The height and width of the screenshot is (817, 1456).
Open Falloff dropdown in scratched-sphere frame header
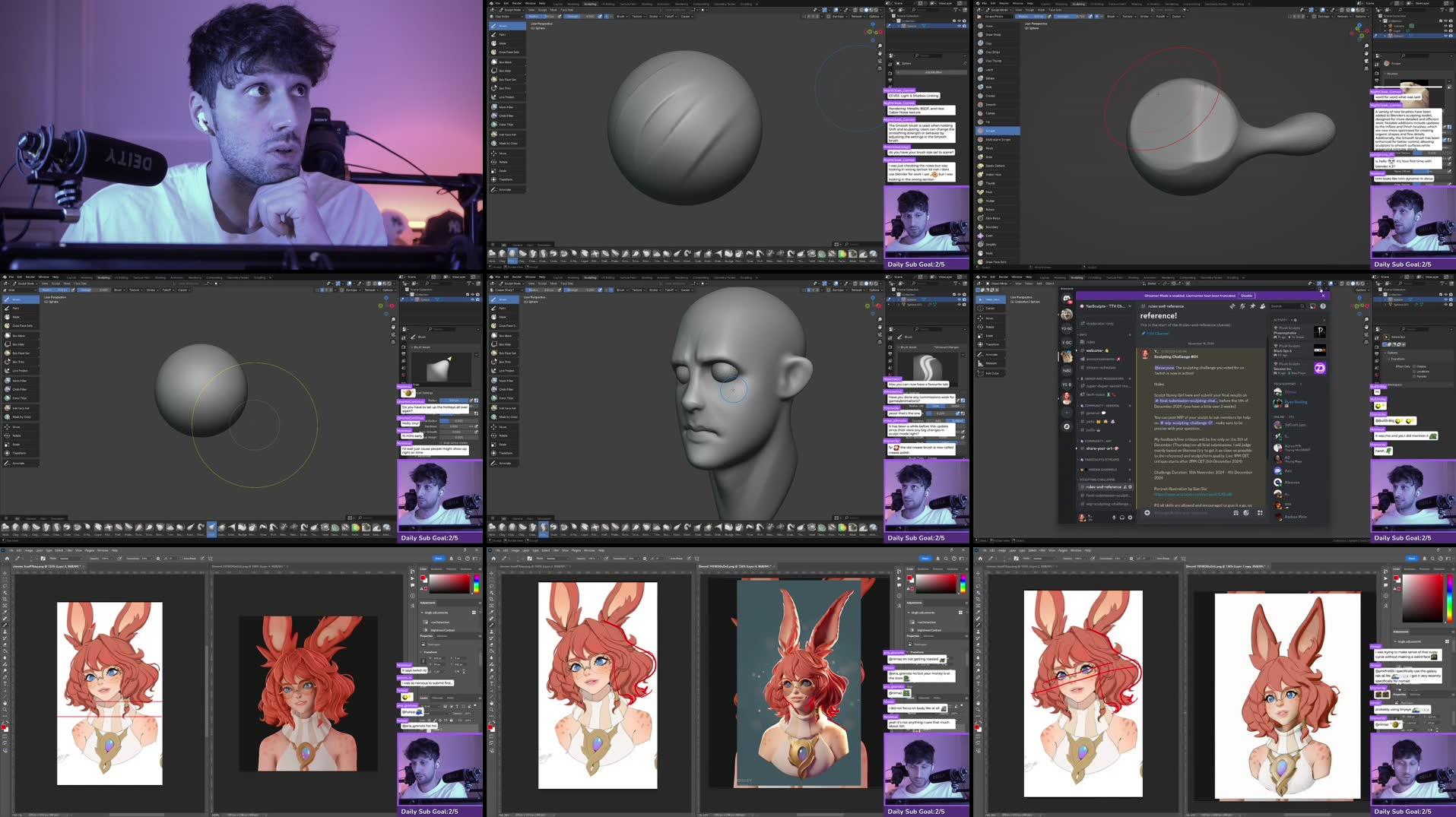671,17
